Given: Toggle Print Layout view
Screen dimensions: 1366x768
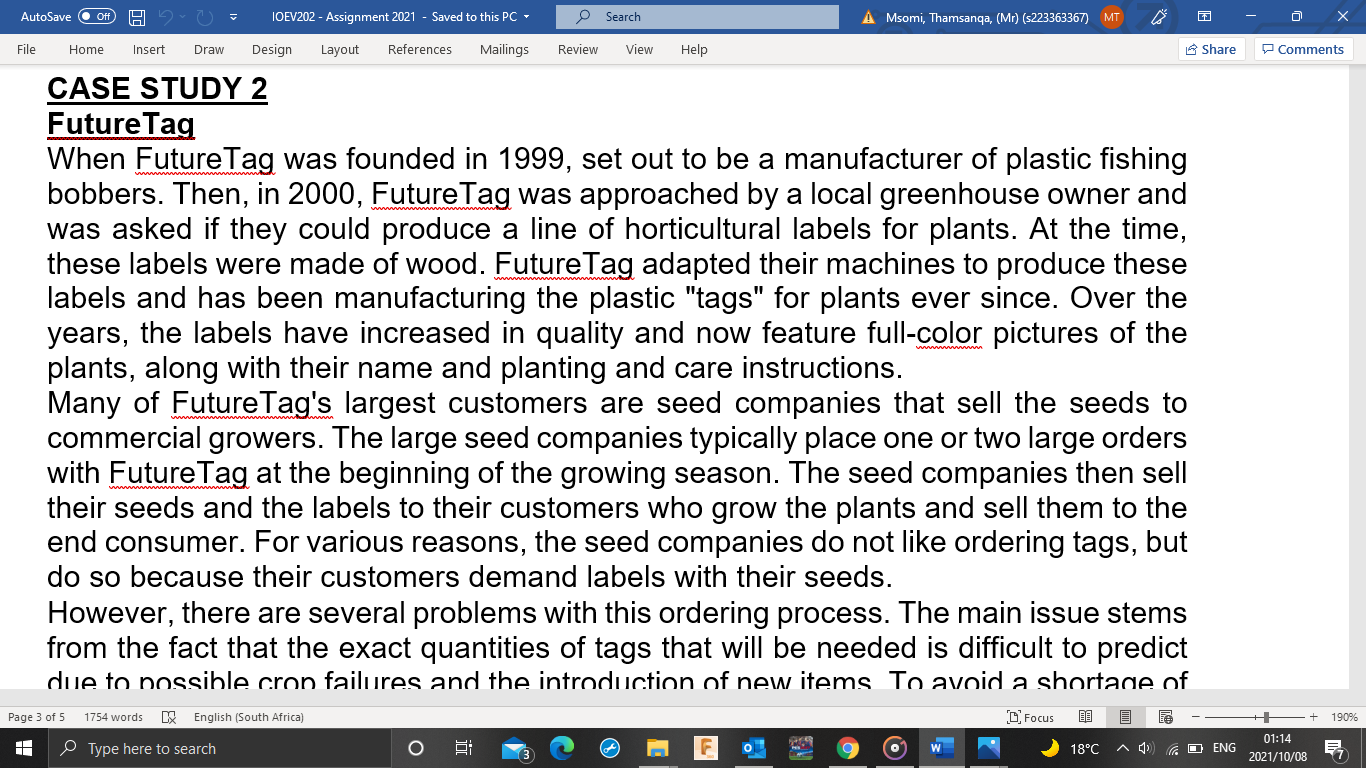Looking at the screenshot, I should coord(1125,717).
